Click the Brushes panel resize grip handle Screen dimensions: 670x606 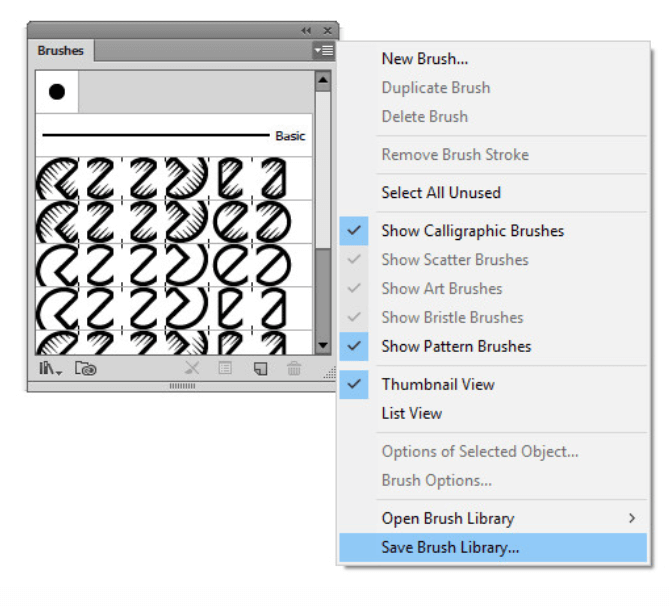[x=329, y=373]
